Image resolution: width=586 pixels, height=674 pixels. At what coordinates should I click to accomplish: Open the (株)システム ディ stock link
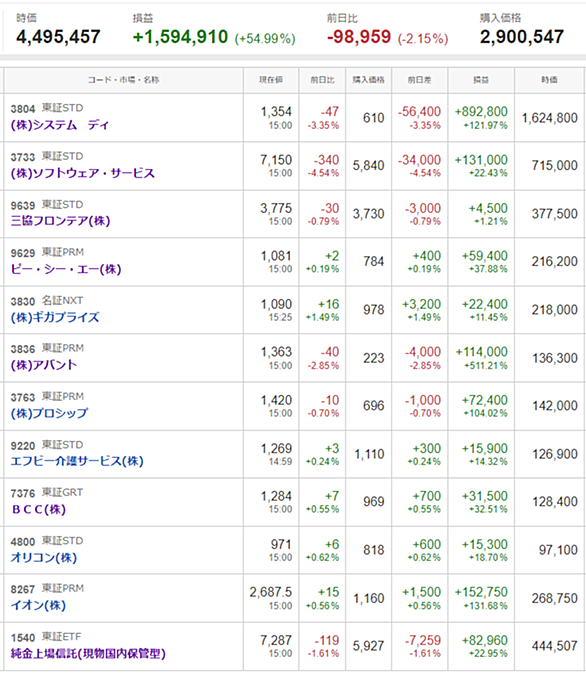[x=60, y=125]
